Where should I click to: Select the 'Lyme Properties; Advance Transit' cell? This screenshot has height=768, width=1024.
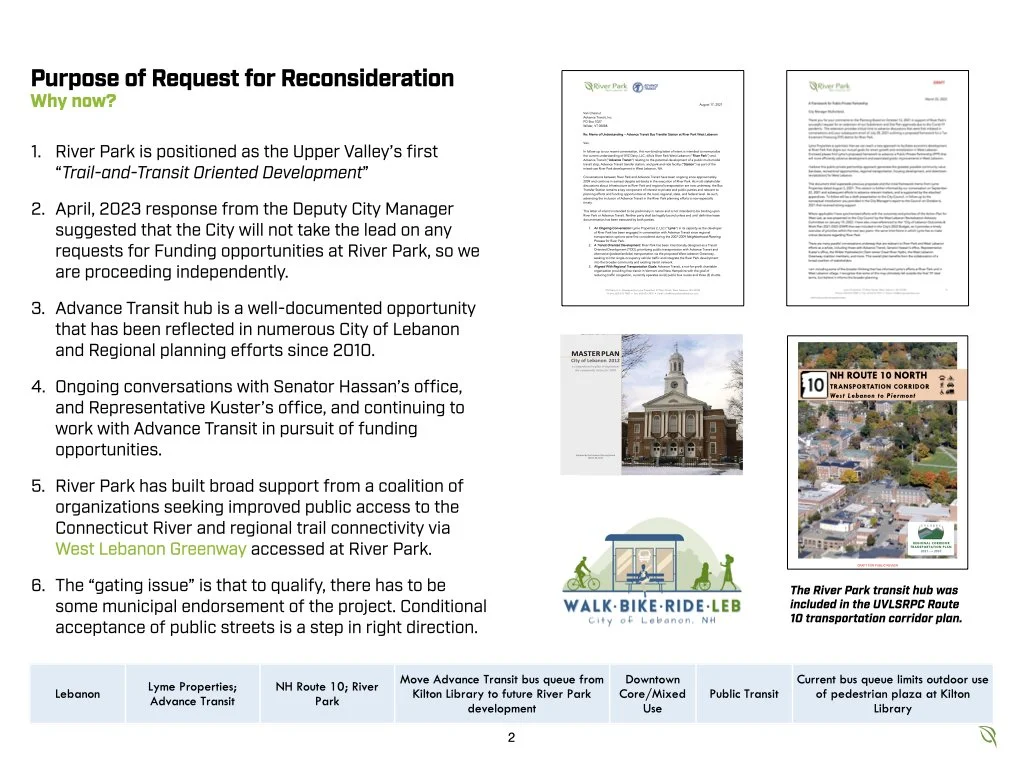193,694
